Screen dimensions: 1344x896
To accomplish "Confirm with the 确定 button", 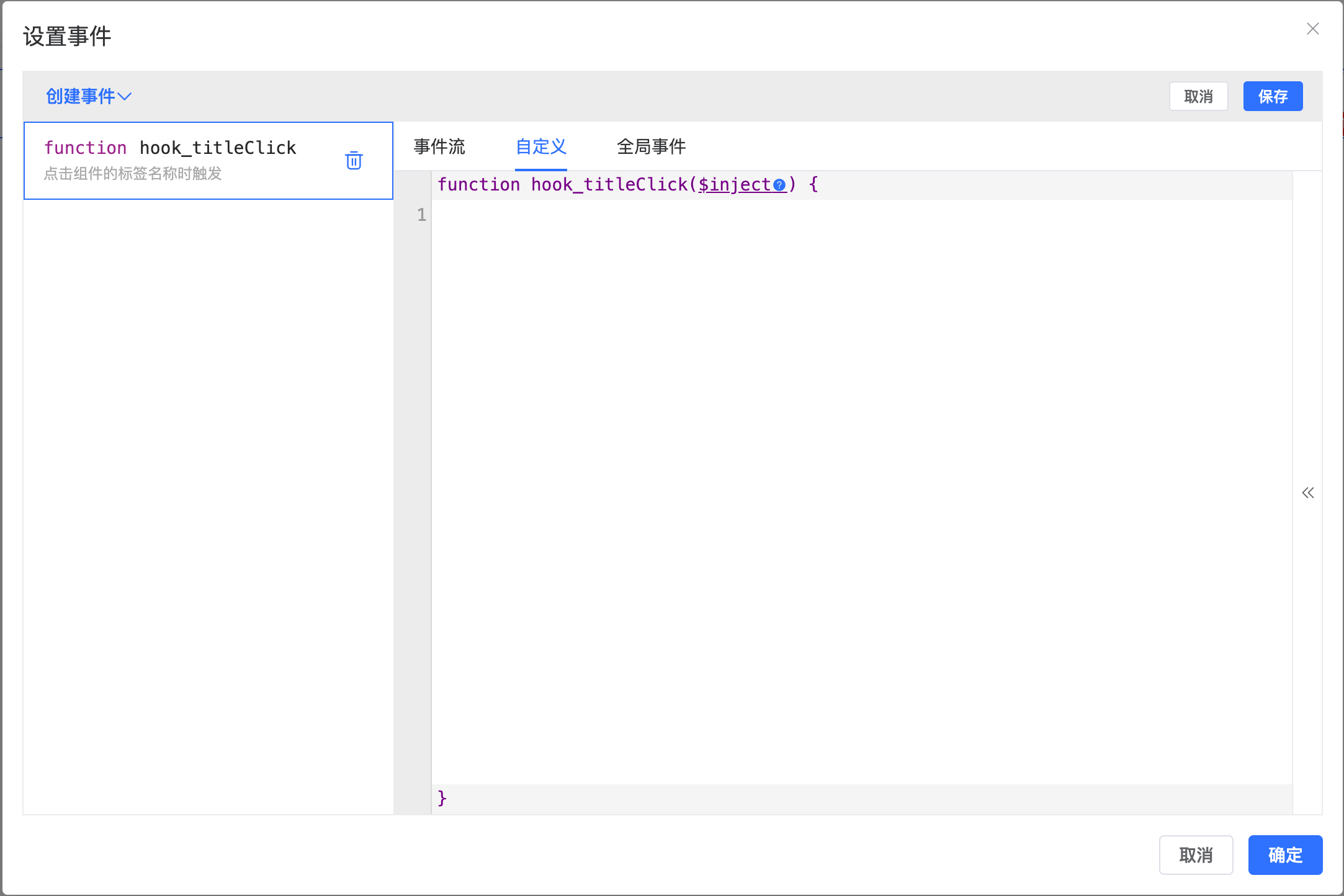I will click(x=1285, y=855).
